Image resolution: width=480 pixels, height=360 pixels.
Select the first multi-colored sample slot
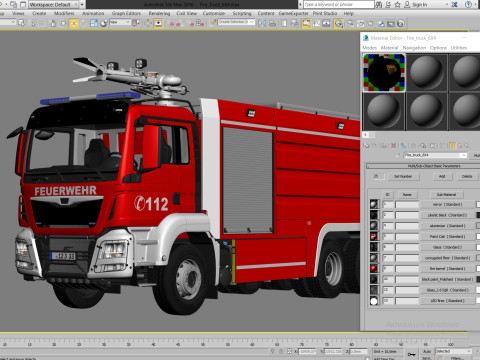tap(384, 72)
